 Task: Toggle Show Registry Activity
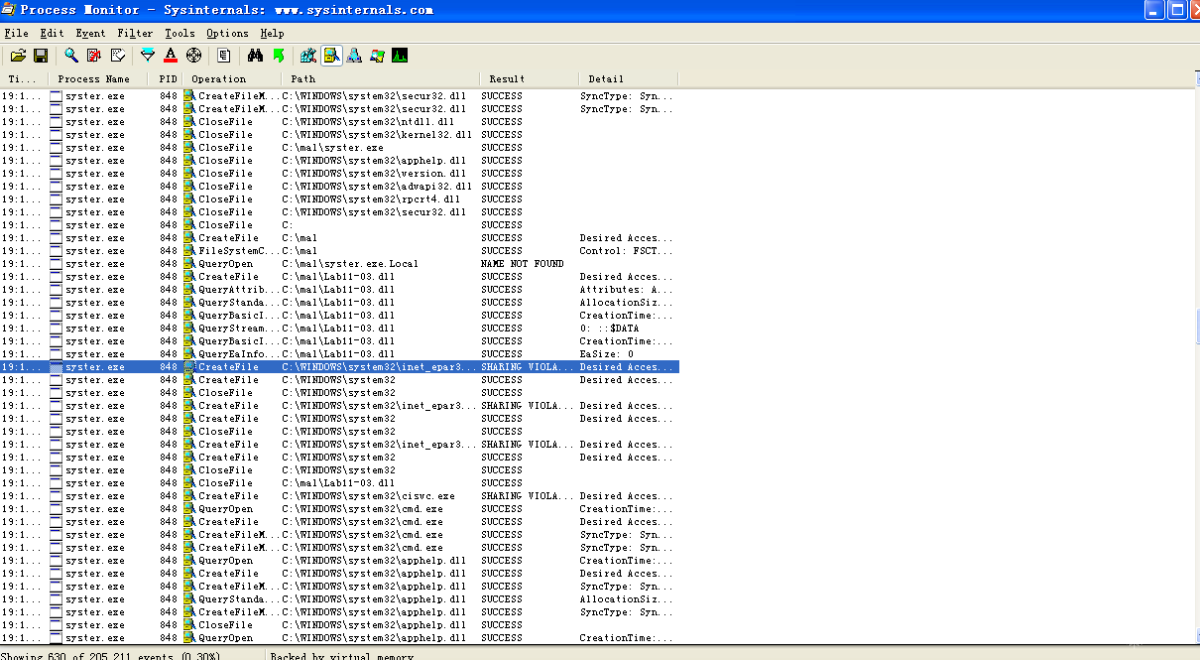[x=308, y=56]
